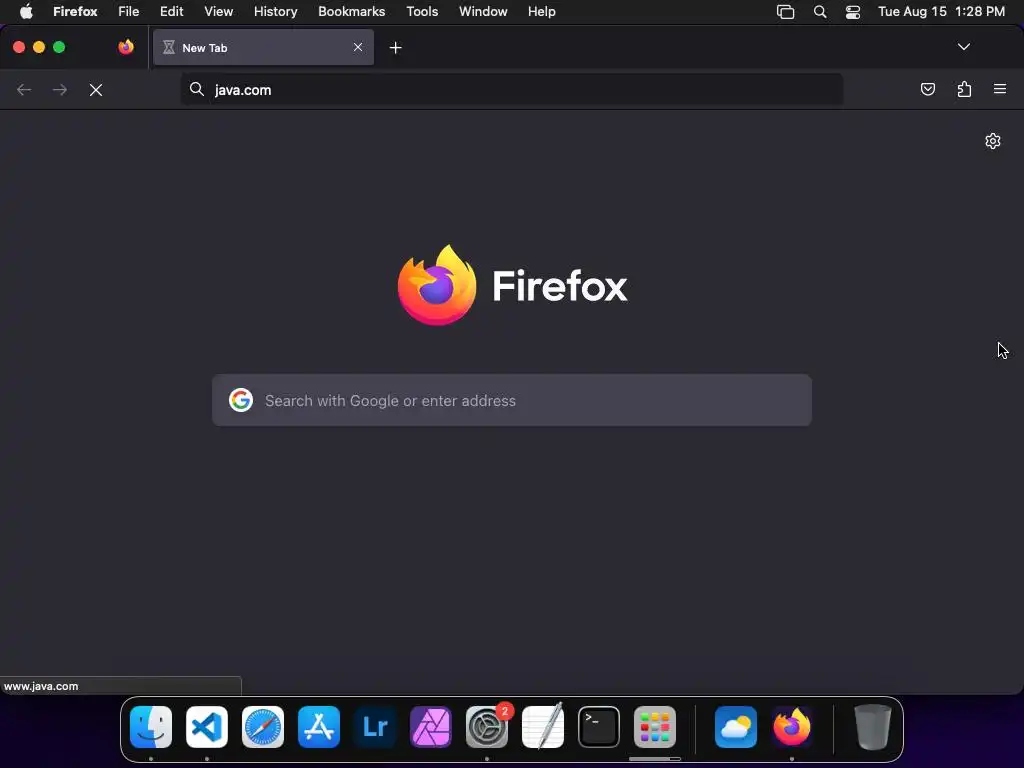Open the Edit menu
The image size is (1024, 768).
172,12
